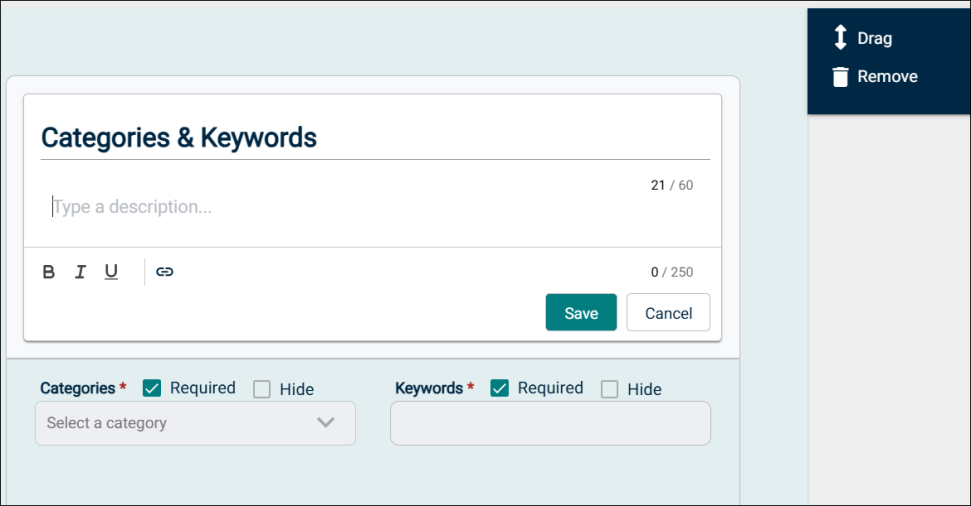Save the section title and description
971x506 pixels.
(x=581, y=313)
